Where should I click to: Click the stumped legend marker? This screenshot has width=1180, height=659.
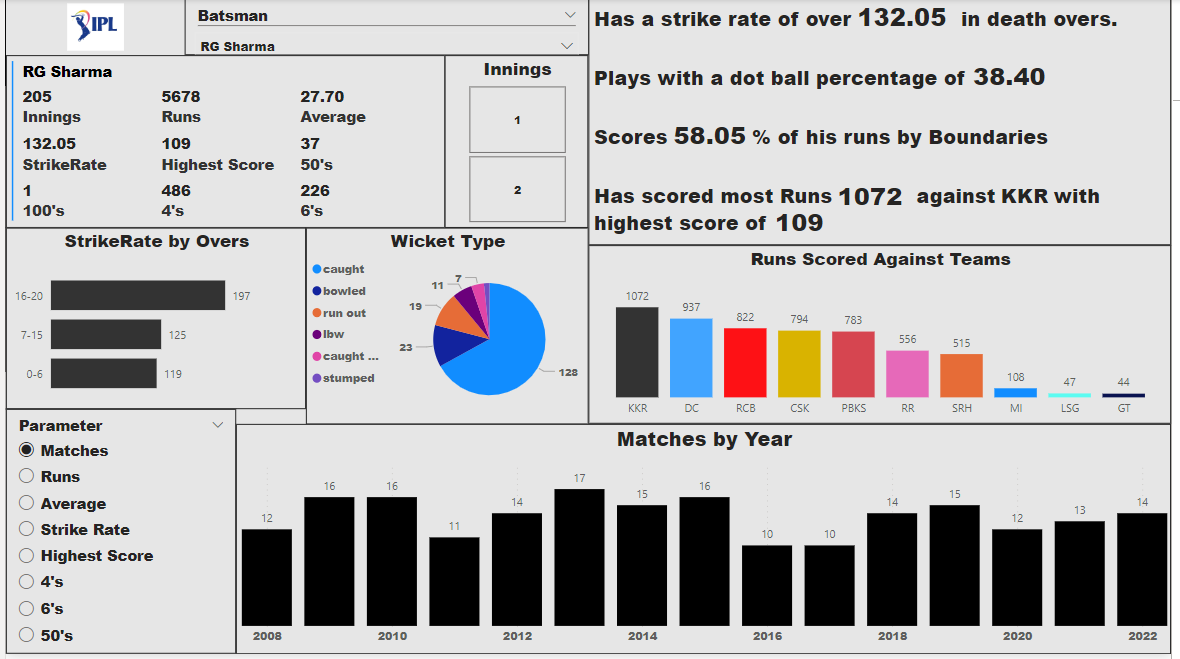tap(317, 378)
